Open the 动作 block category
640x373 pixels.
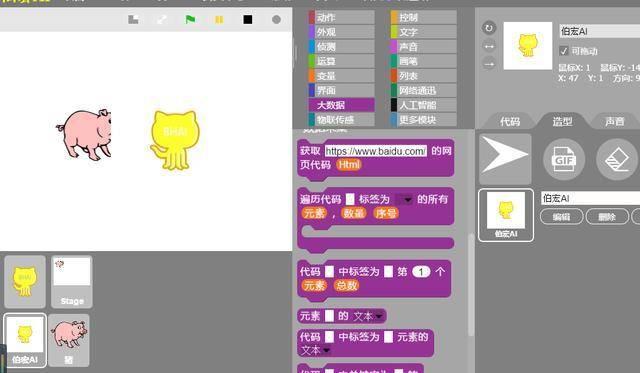coord(342,18)
